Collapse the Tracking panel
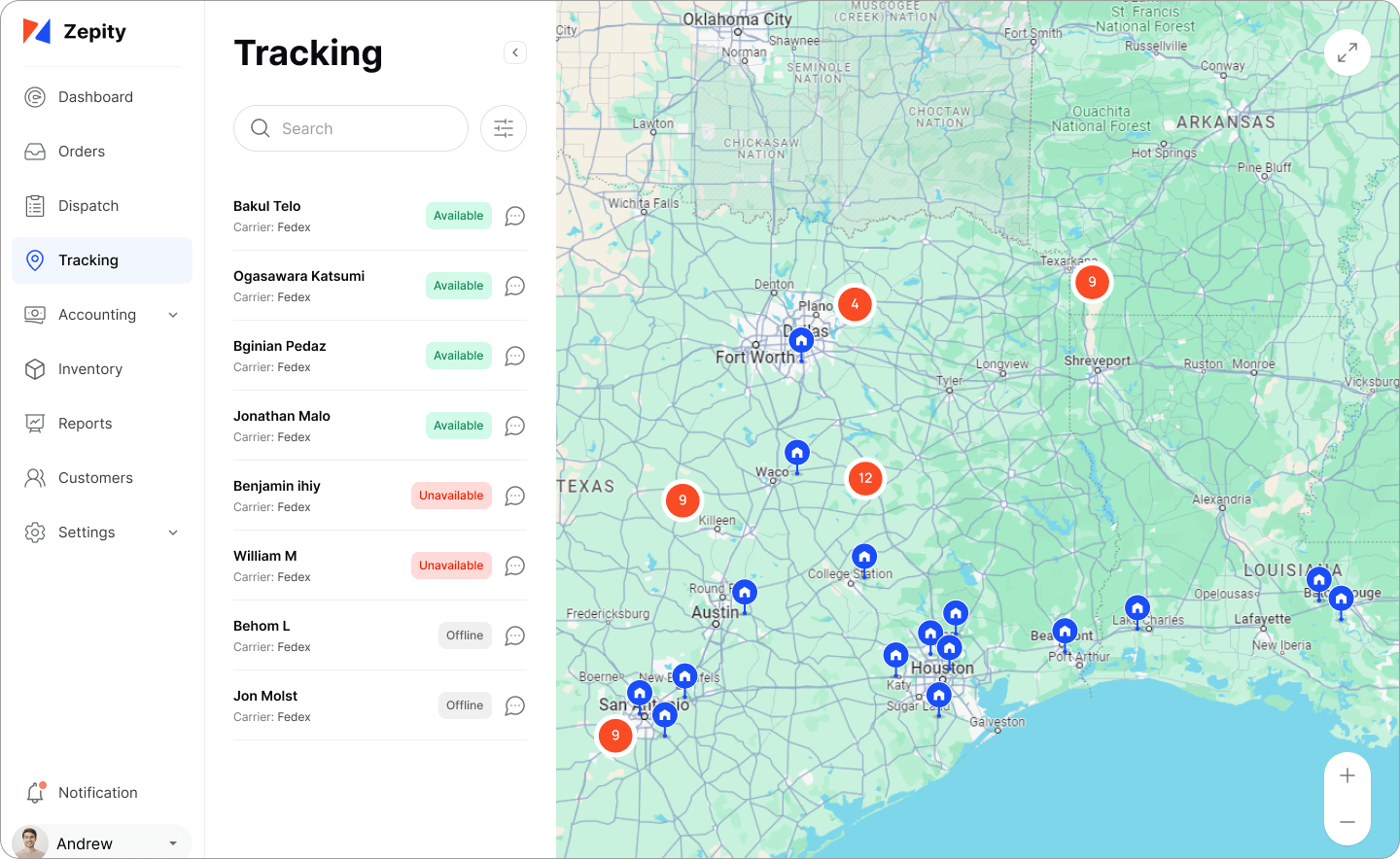The height and width of the screenshot is (859, 1400). 515,52
